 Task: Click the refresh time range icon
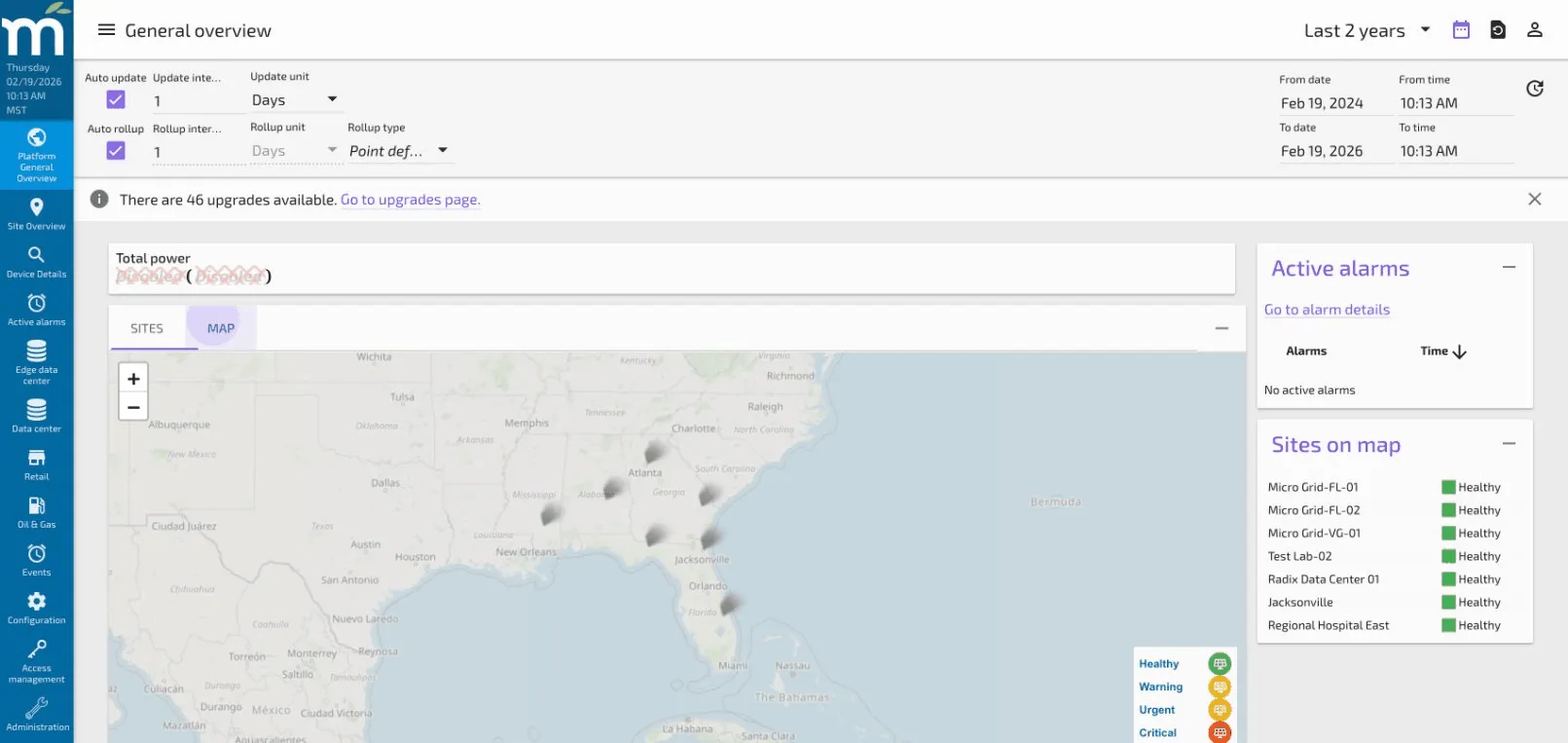1535,89
